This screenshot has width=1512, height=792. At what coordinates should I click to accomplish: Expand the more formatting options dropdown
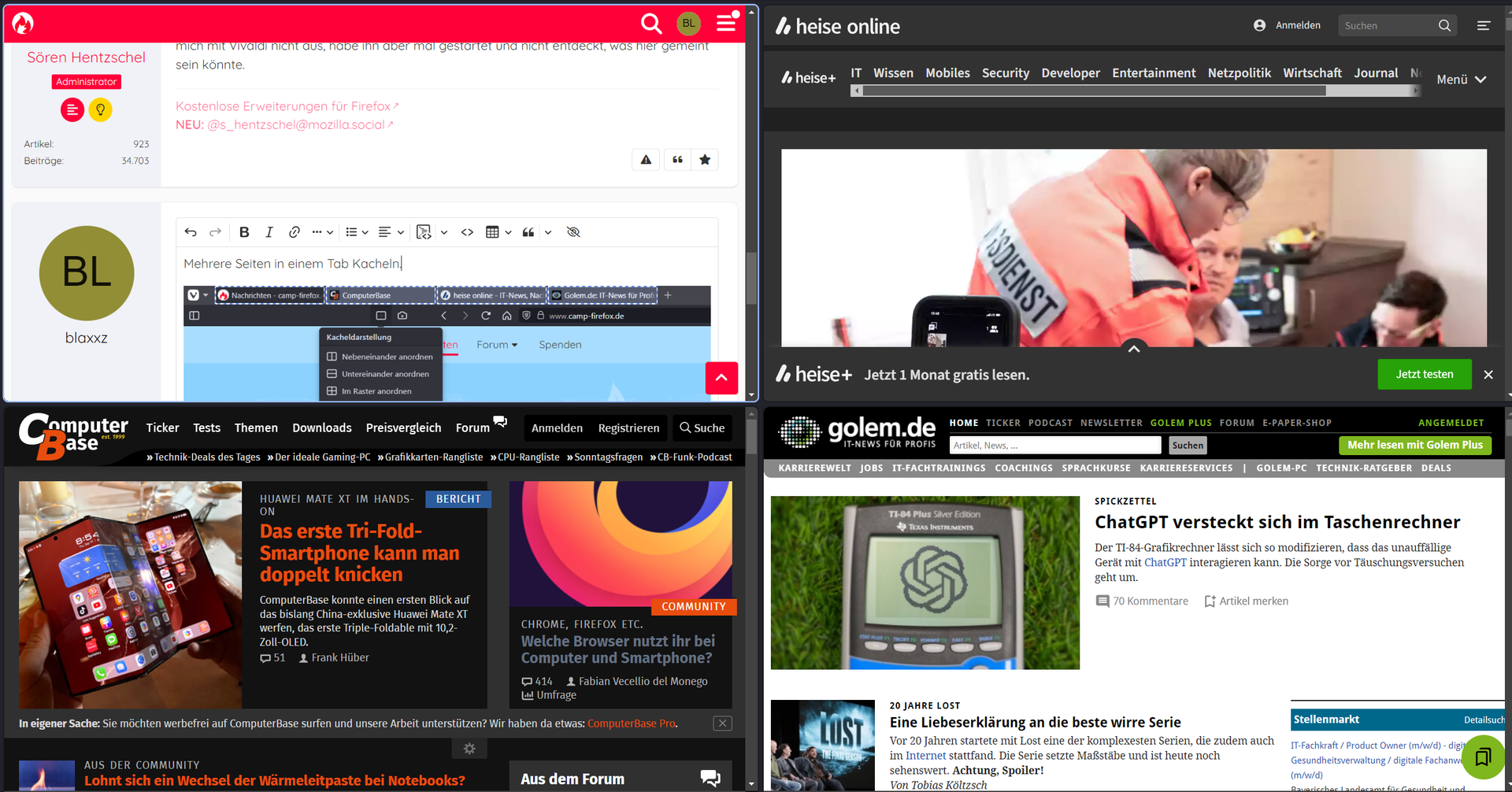[x=322, y=232]
